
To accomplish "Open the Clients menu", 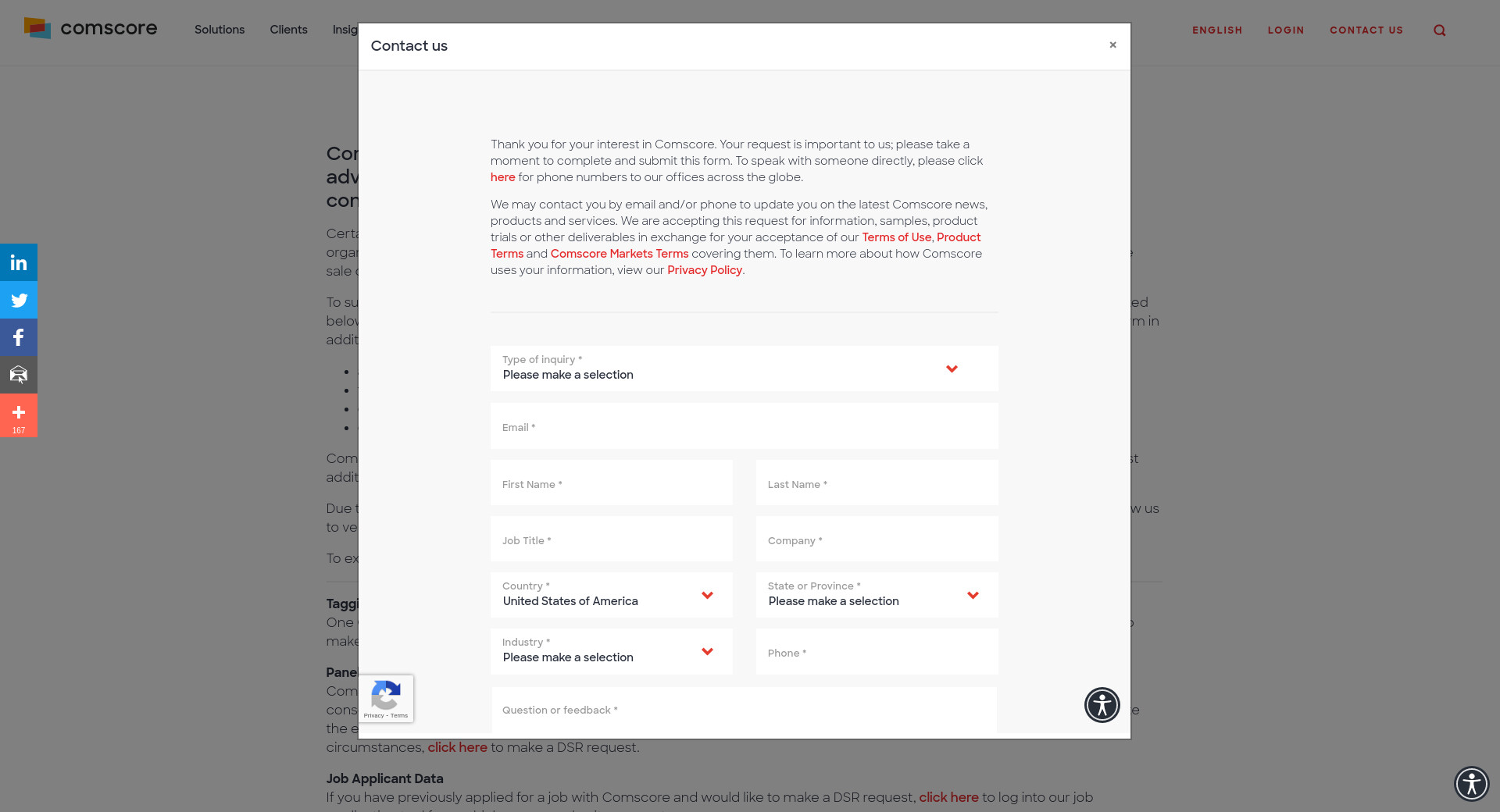I will [x=288, y=30].
